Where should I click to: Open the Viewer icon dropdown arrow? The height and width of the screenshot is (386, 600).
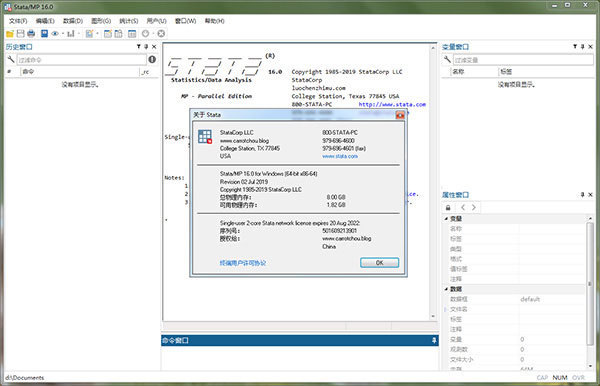tap(62, 34)
